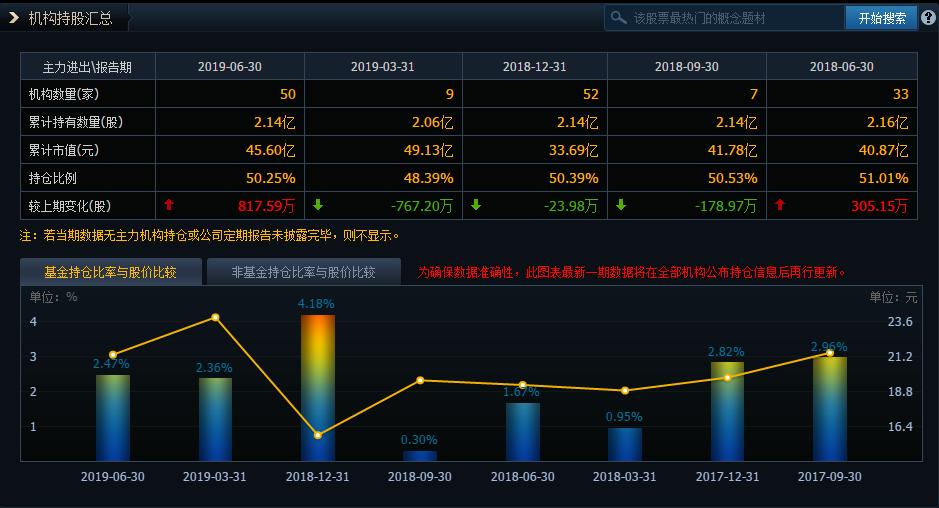The image size is (939, 508).
Task: Click the 开始搜索 button
Action: tap(882, 18)
